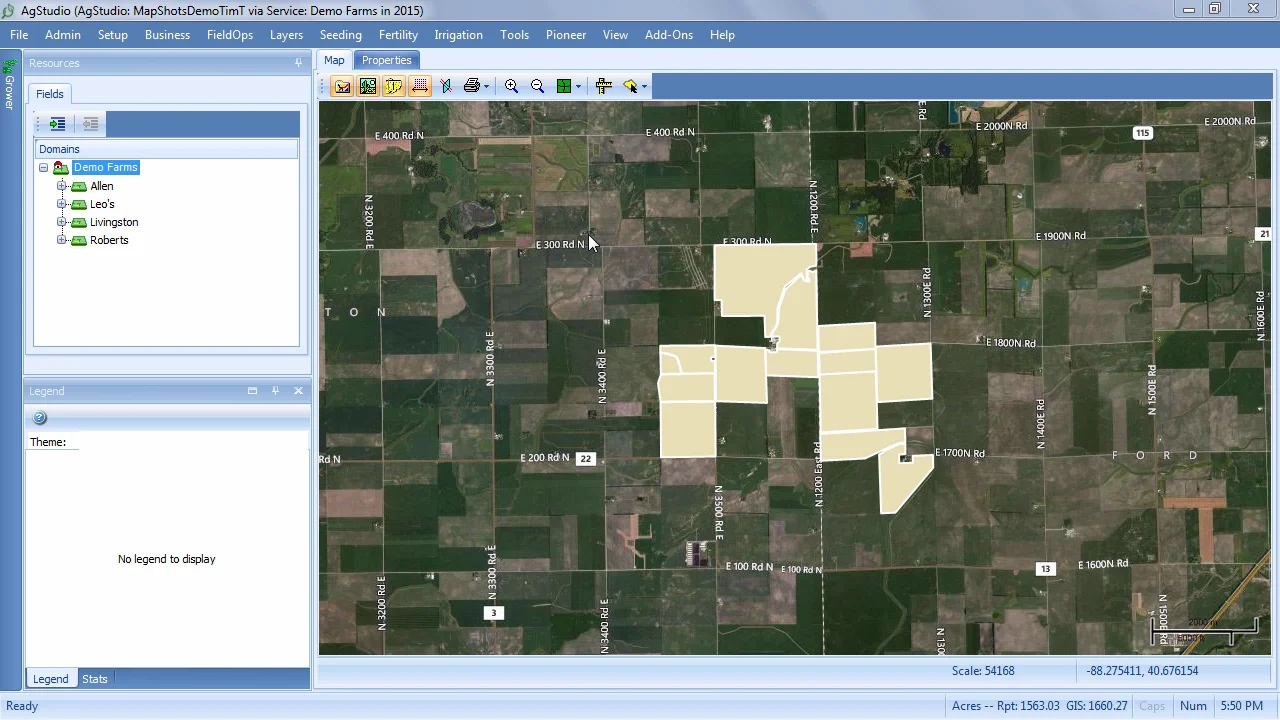
Task: Select Demo Farms in the tree
Action: (105, 168)
